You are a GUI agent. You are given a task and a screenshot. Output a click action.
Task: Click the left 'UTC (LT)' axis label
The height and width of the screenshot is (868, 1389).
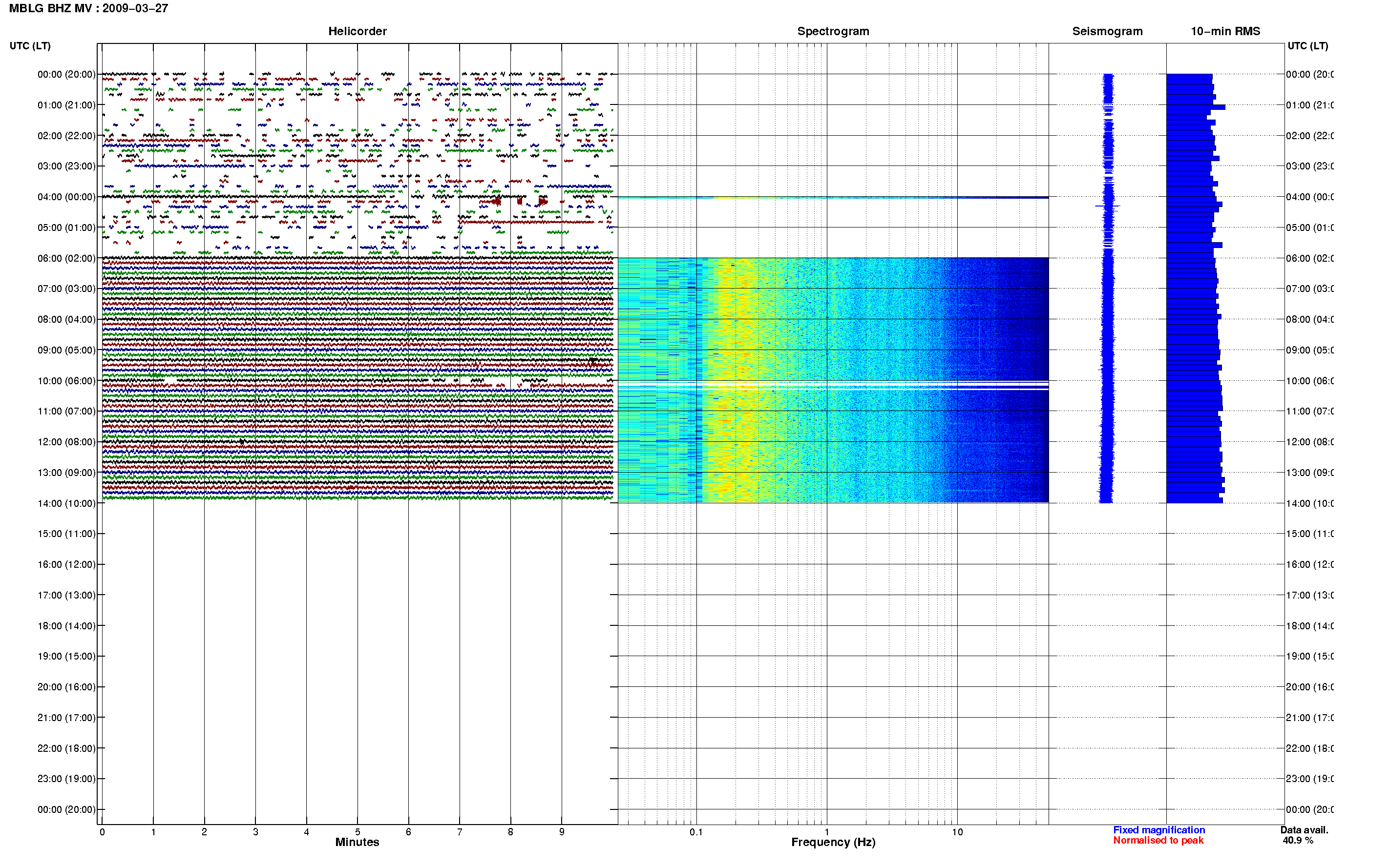click(x=30, y=46)
